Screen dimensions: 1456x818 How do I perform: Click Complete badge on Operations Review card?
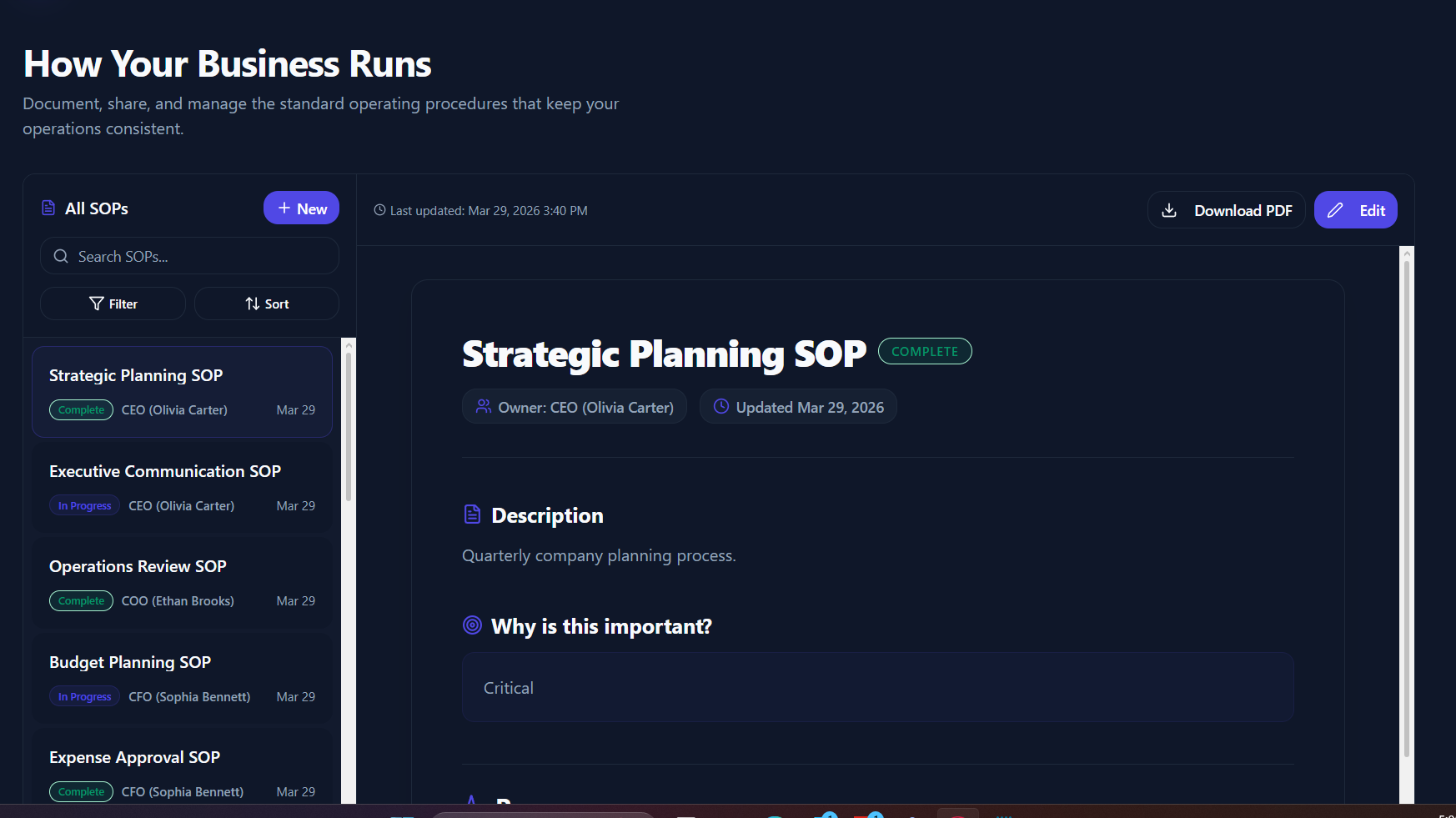81,600
